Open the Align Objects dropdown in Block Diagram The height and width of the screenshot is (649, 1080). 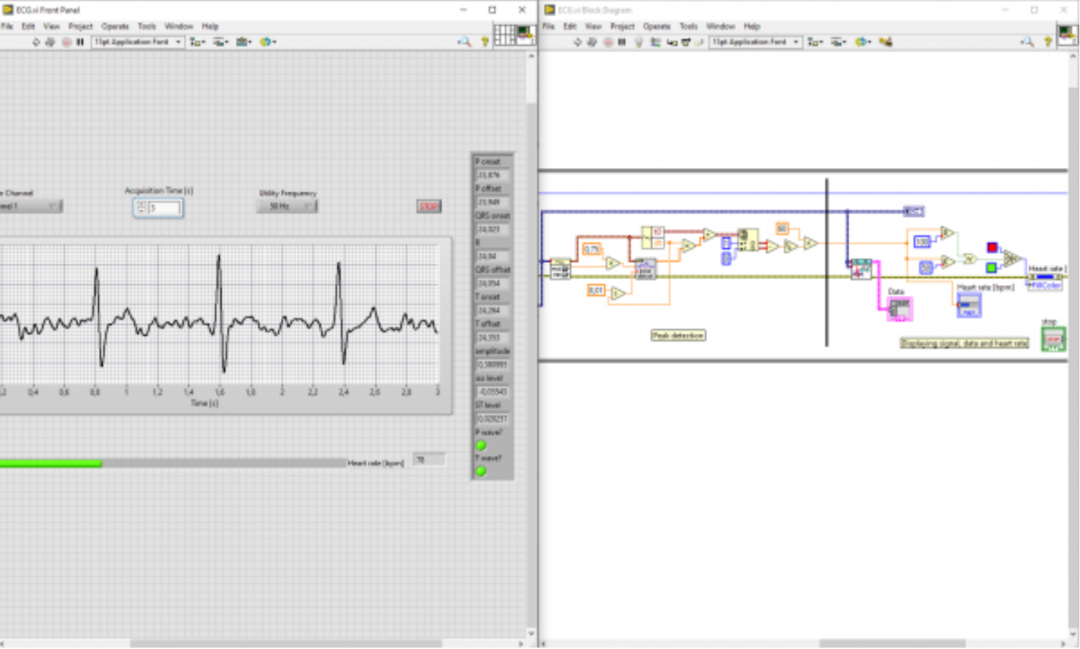tap(816, 42)
